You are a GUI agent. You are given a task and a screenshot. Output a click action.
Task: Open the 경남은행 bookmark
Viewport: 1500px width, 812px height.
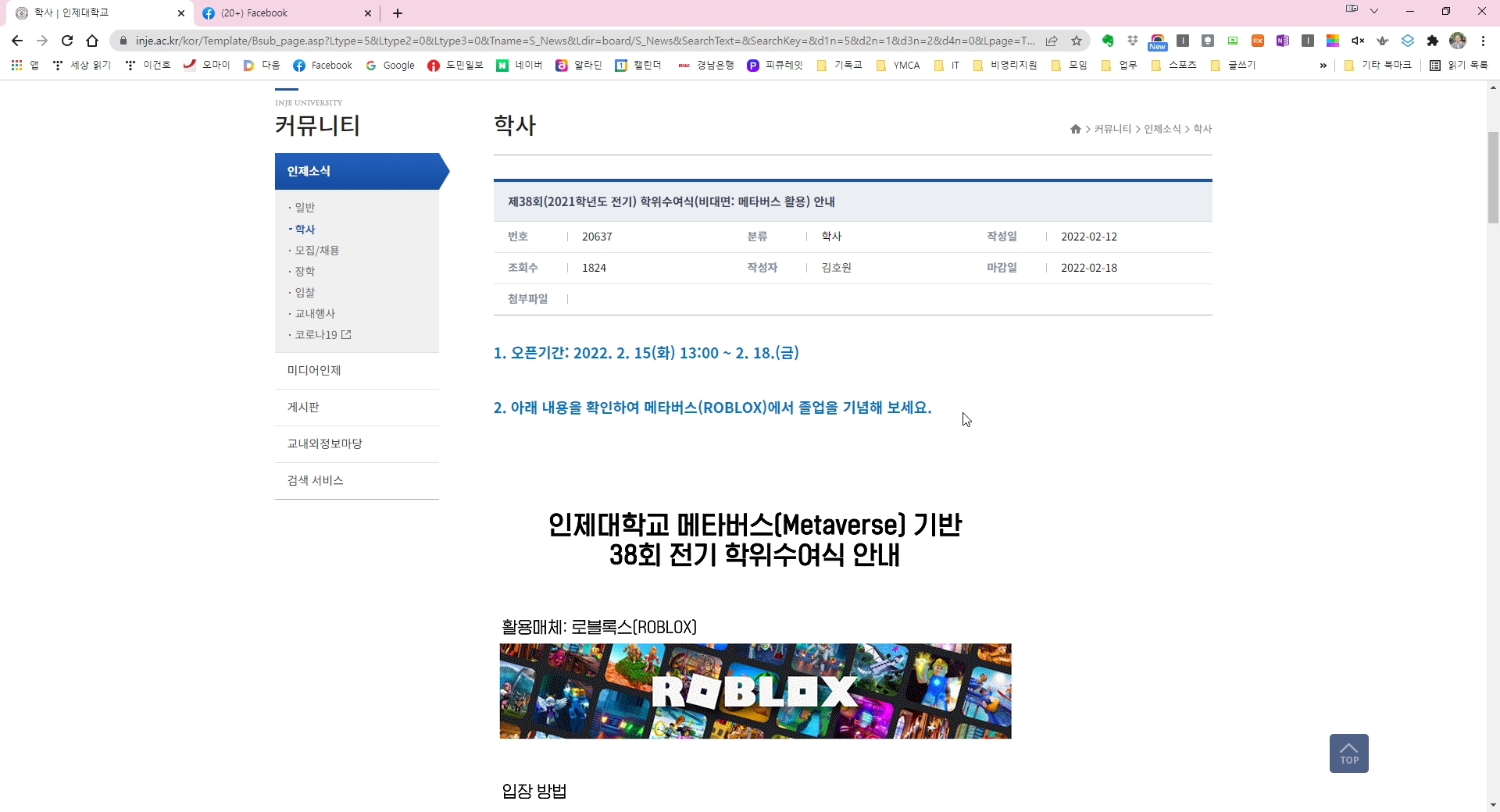[x=705, y=65]
